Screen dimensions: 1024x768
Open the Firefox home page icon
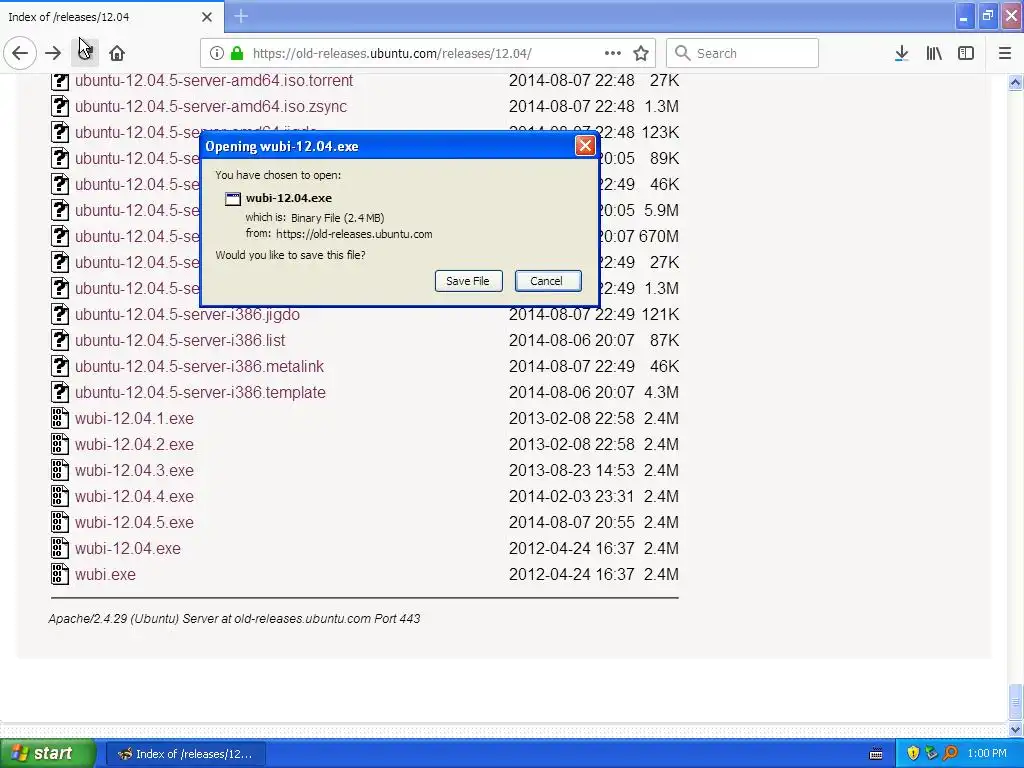pos(117,54)
